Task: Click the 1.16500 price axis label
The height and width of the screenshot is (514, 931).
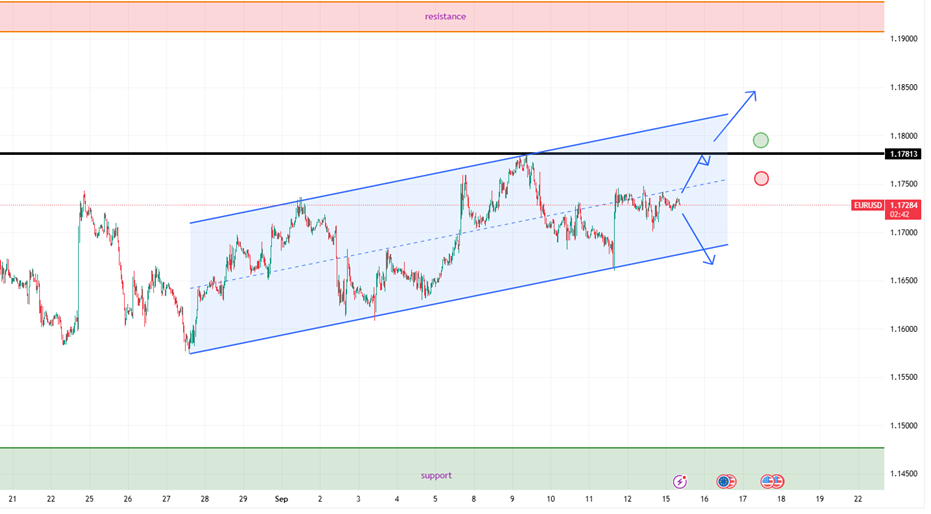Action: (x=903, y=280)
